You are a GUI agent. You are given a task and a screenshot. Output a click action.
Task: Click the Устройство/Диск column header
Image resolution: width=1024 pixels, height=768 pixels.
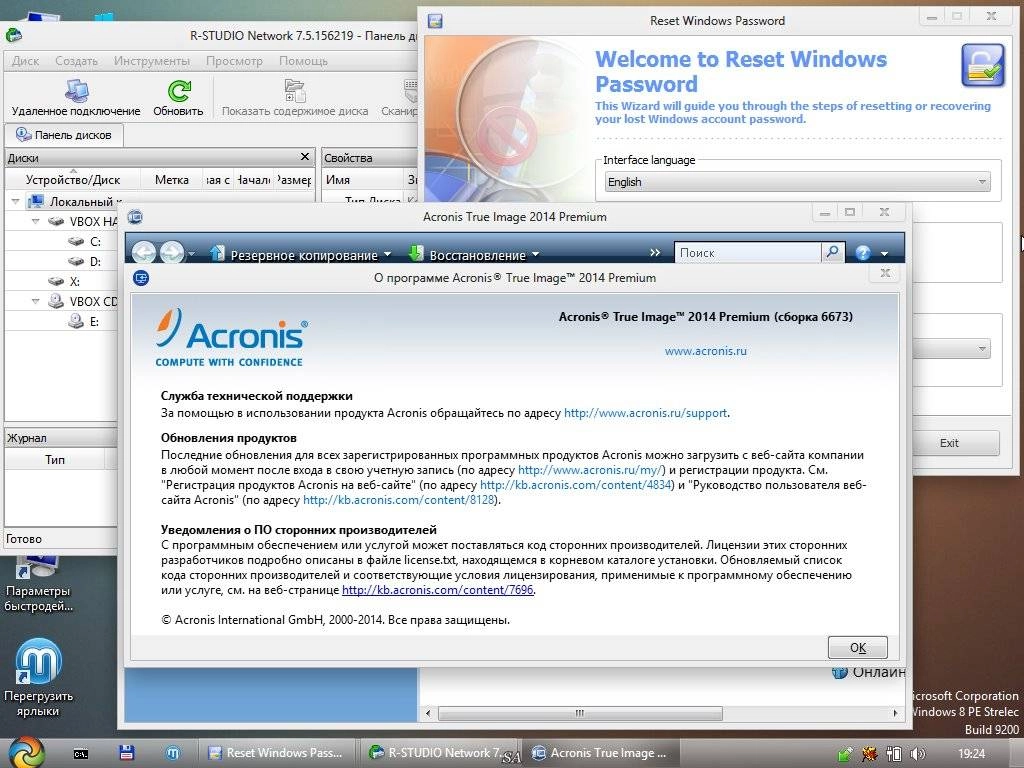pos(72,180)
